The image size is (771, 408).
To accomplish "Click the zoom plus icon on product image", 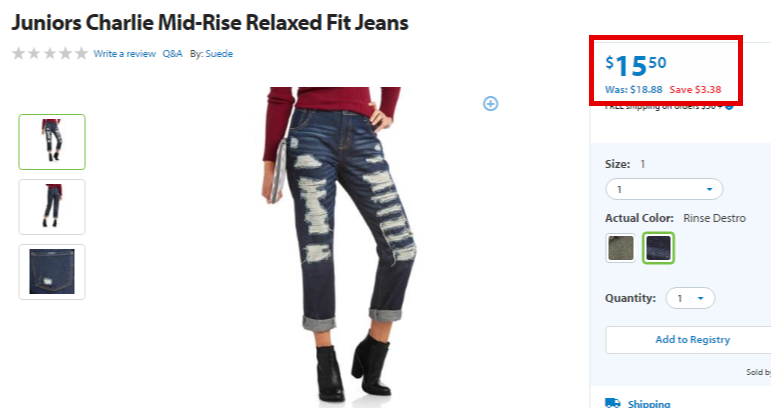I will pyautogui.click(x=490, y=104).
